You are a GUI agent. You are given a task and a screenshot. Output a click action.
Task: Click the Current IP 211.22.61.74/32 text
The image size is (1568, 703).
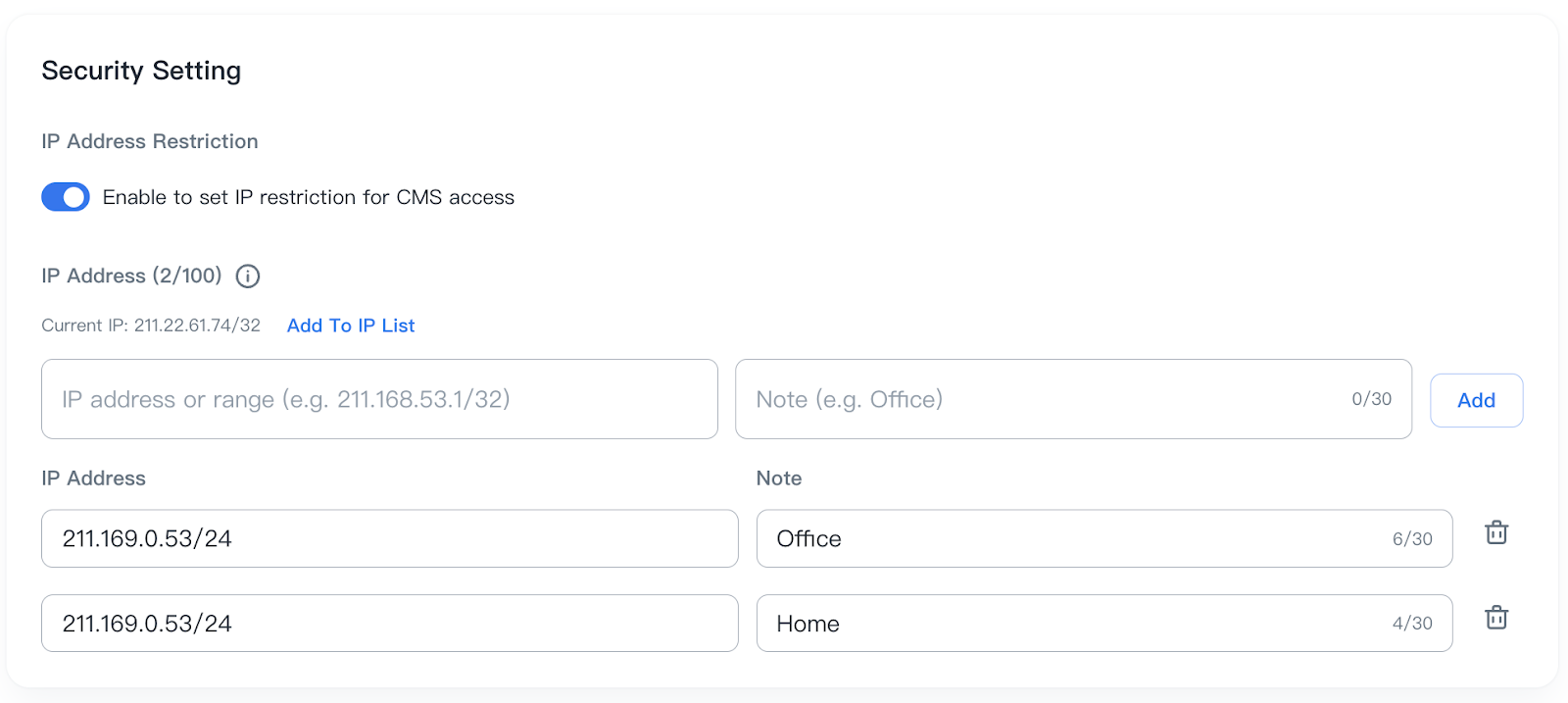[151, 326]
